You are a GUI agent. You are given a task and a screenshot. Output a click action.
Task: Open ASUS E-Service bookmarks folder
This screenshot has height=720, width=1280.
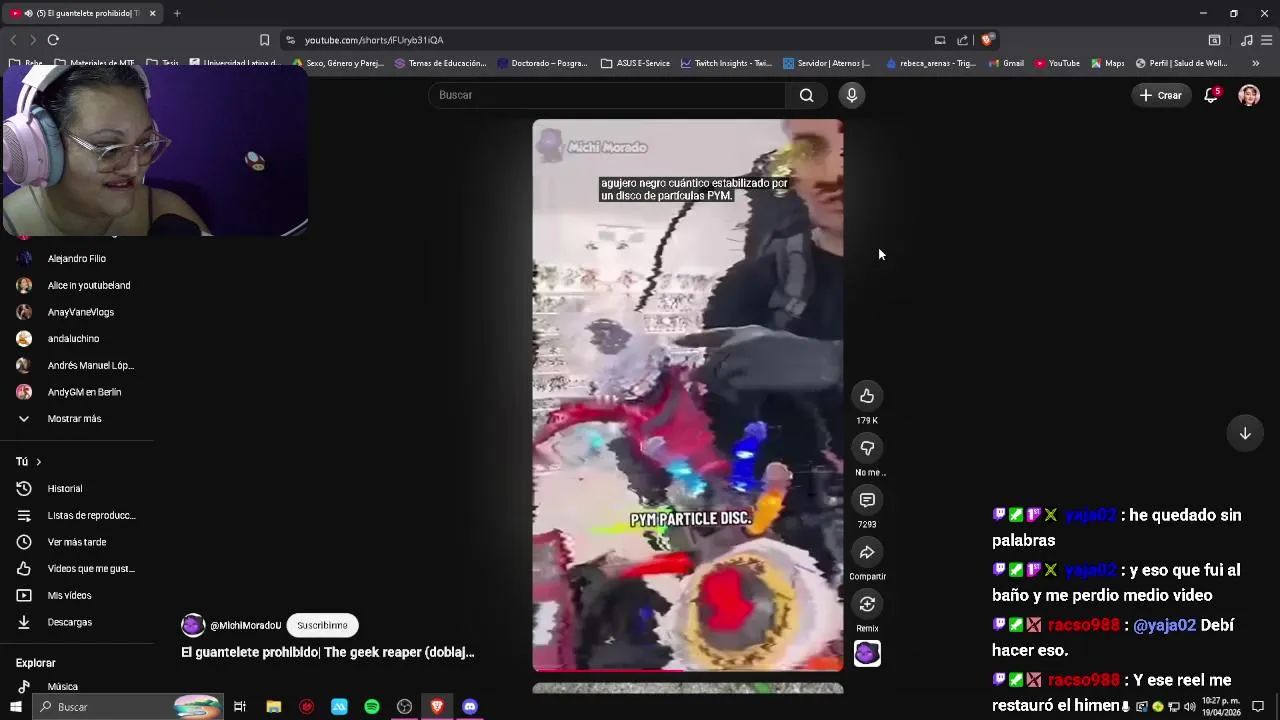tap(635, 63)
